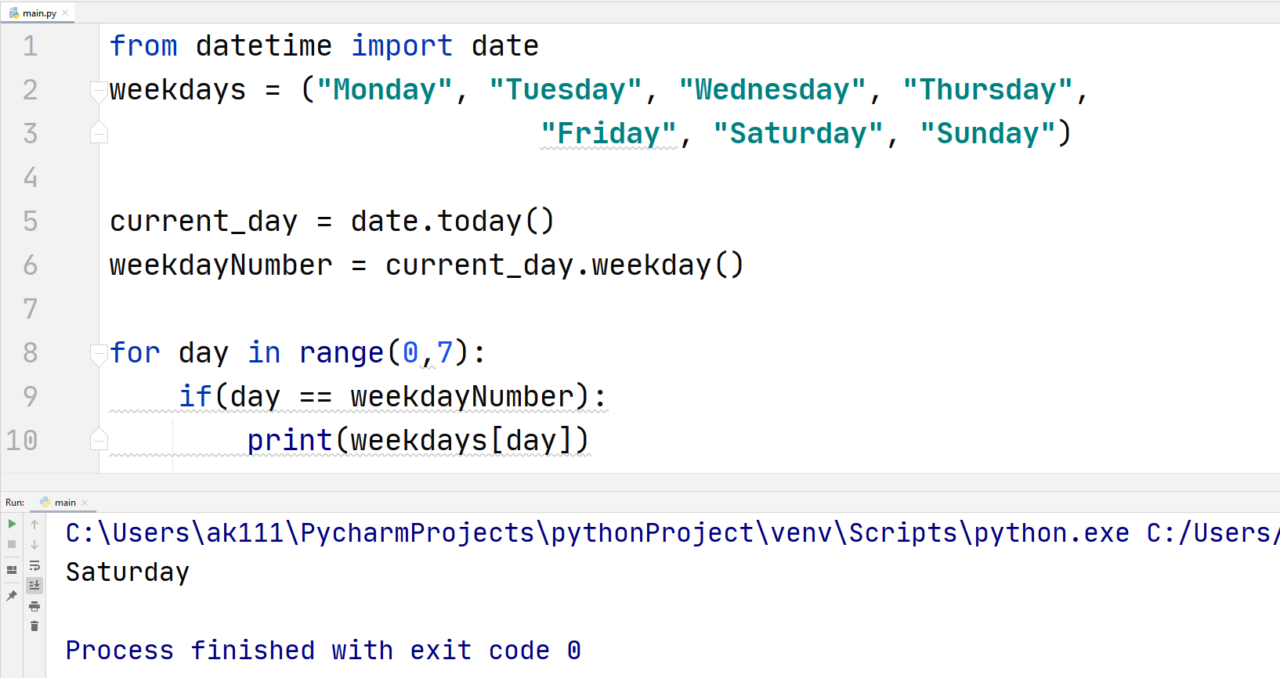This screenshot has width=1280, height=678.
Task: Collapse the weekdays tuple fold marker on line 2
Action: (x=98, y=91)
